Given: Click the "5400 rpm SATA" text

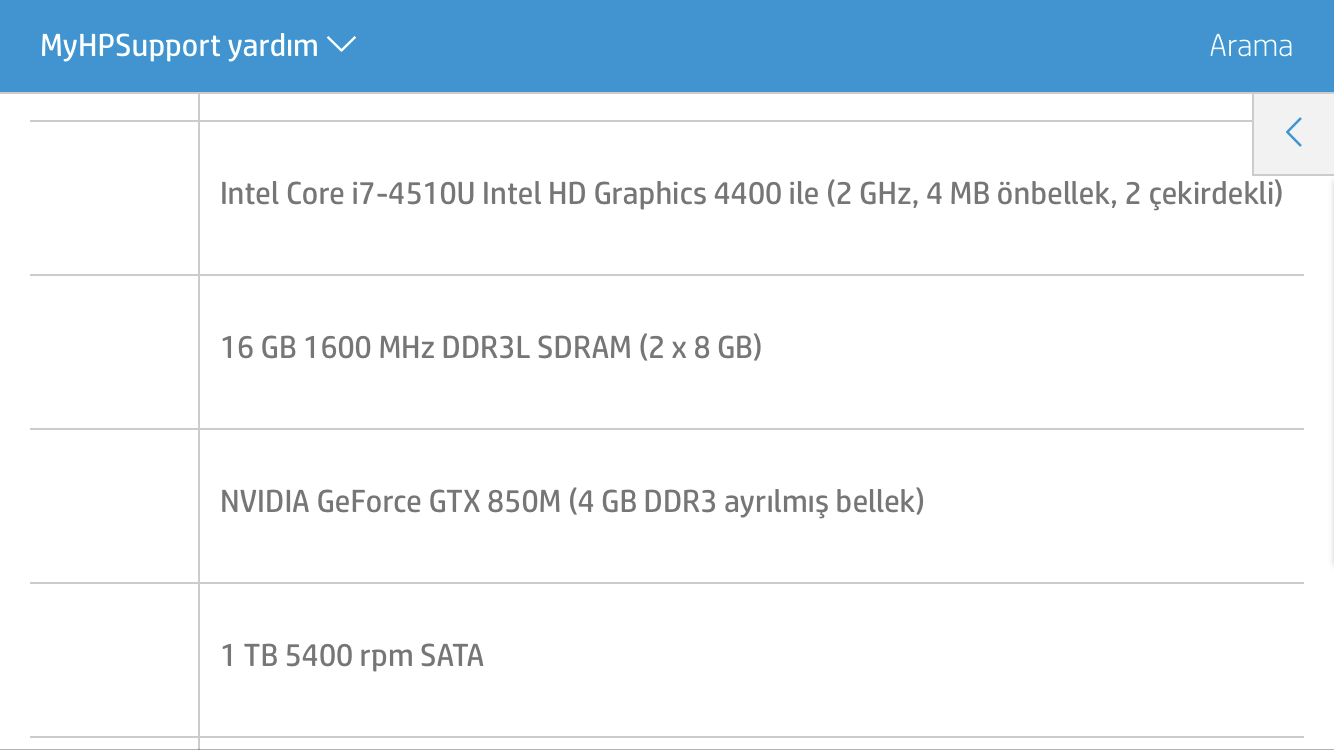Looking at the screenshot, I should 384,656.
